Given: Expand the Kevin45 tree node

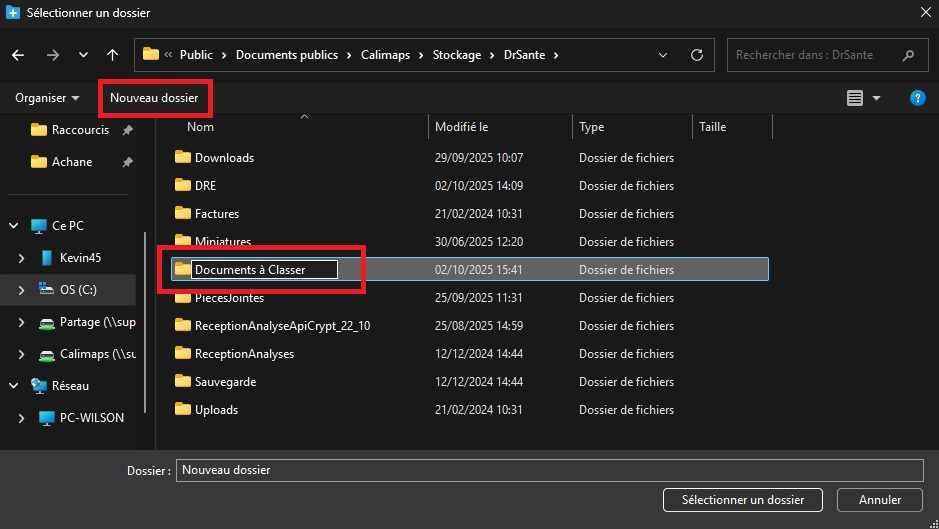Looking at the screenshot, I should (22, 258).
